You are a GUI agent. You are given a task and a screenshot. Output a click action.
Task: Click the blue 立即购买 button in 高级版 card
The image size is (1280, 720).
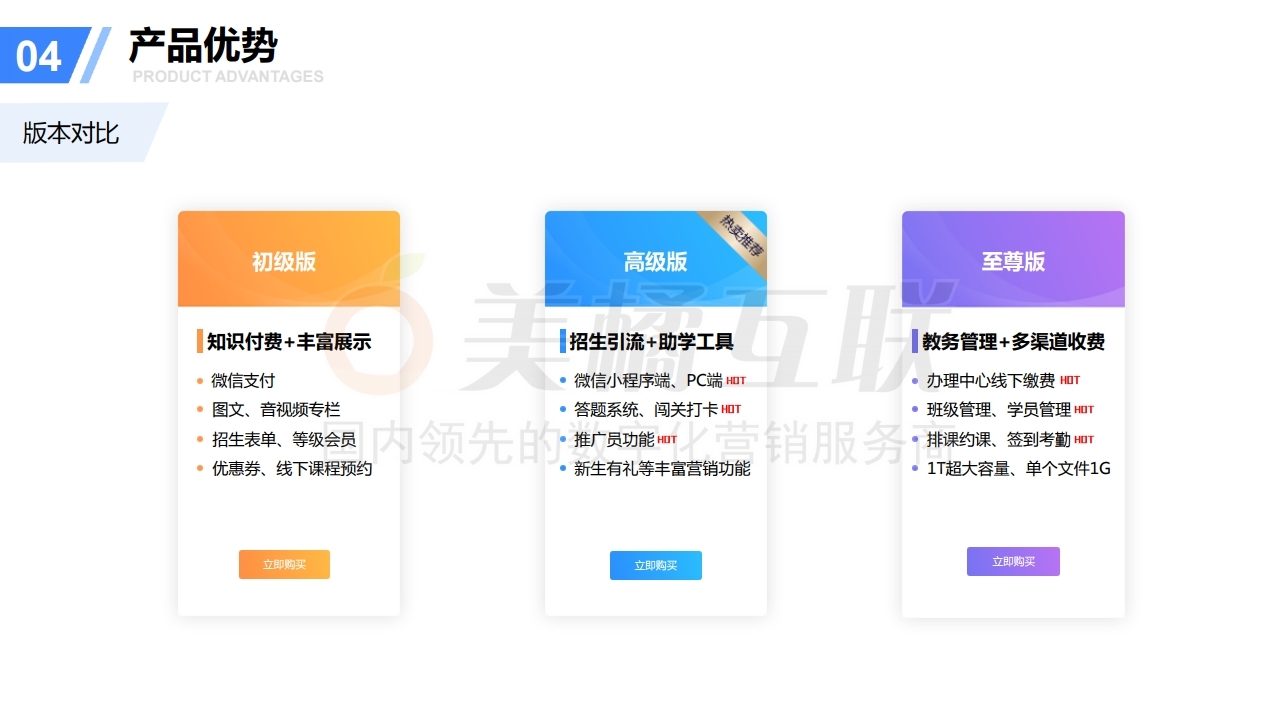[x=656, y=565]
